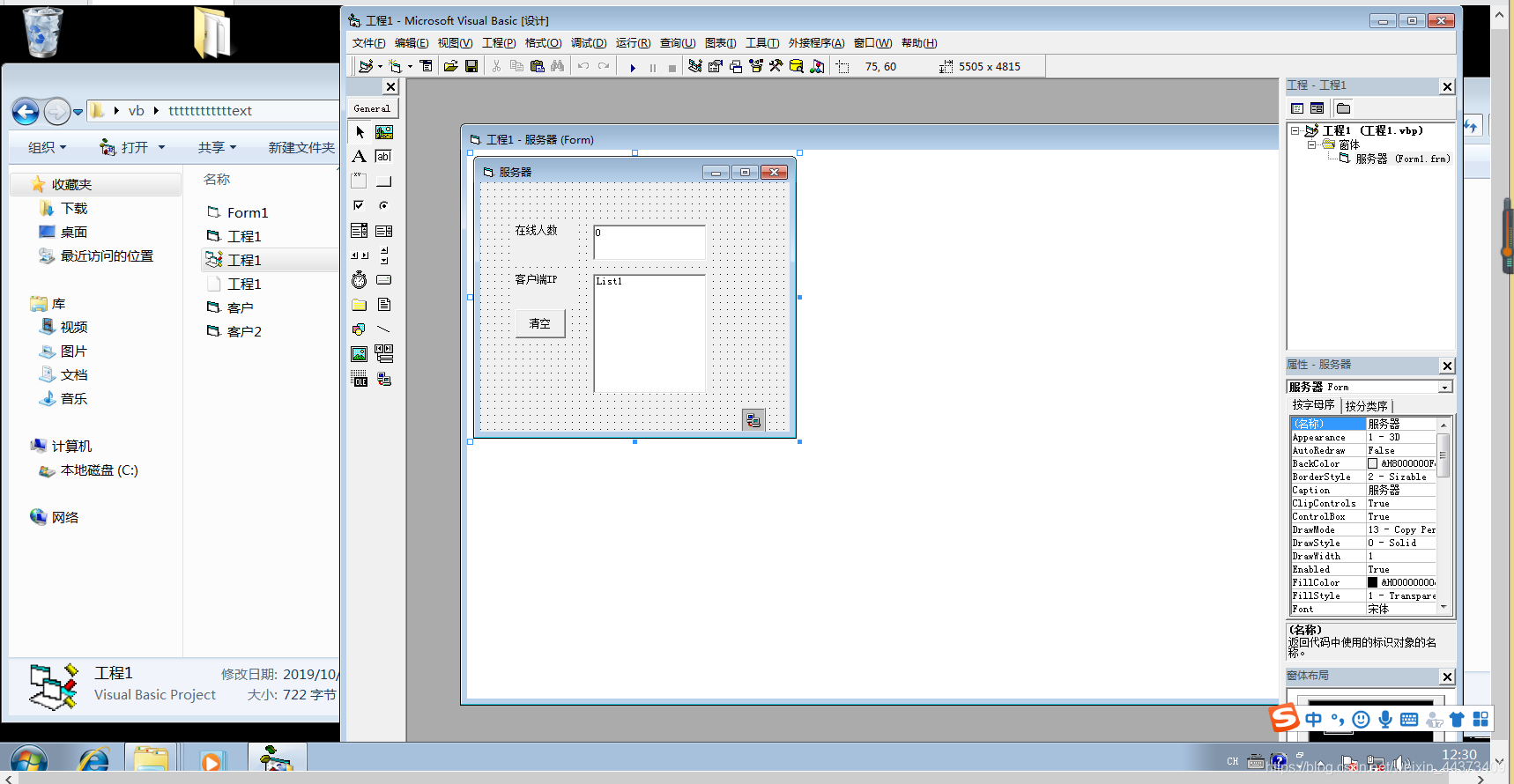Image resolution: width=1514 pixels, height=784 pixels.
Task: Open the Form Layout Window toolbar icon
Action: pyautogui.click(x=736, y=66)
